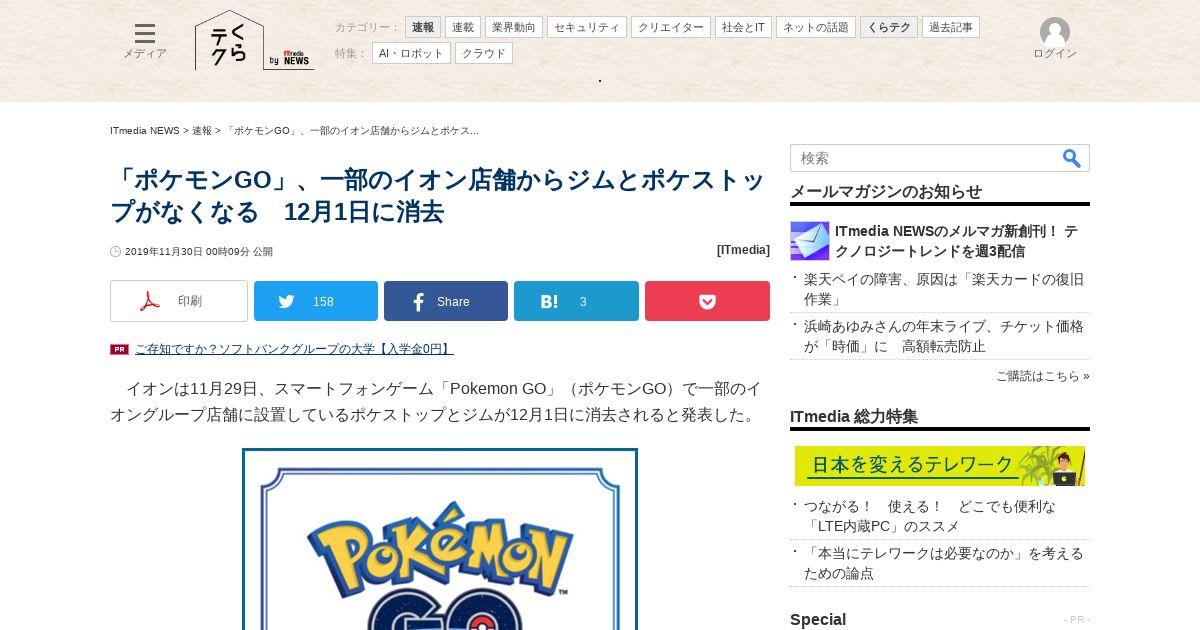This screenshot has height=630, width=1200.
Task: Click the メールマガジンのお知らせ heading
Action: click(x=886, y=191)
